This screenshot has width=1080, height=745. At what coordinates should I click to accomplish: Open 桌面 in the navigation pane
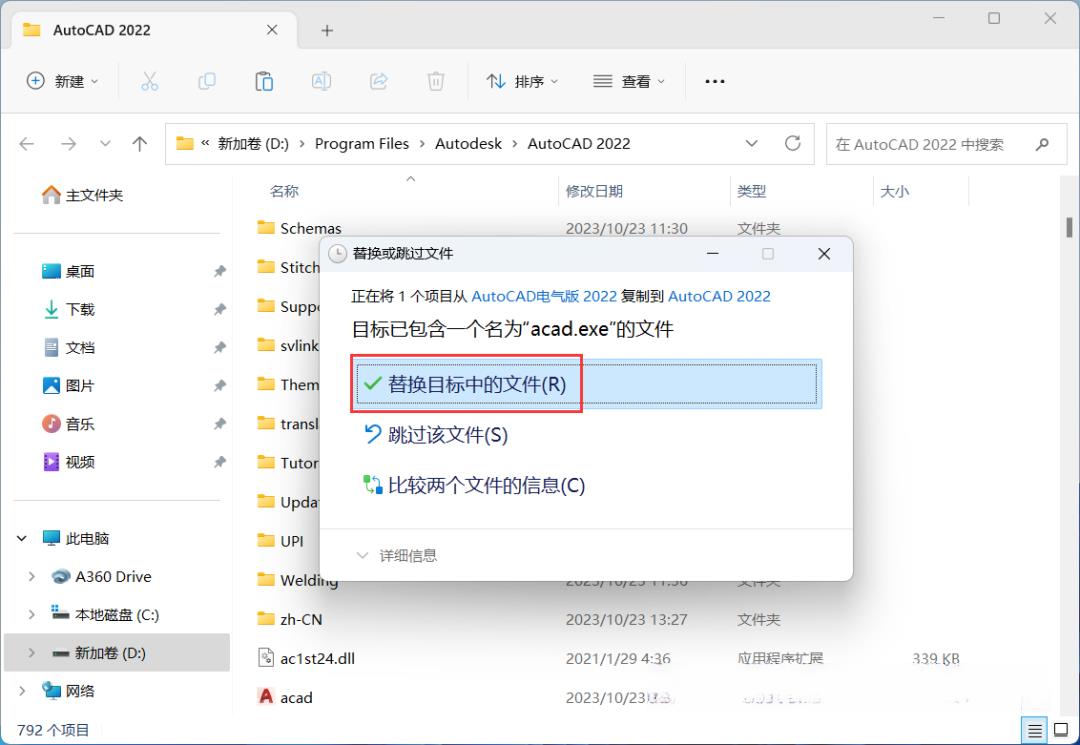[68, 271]
